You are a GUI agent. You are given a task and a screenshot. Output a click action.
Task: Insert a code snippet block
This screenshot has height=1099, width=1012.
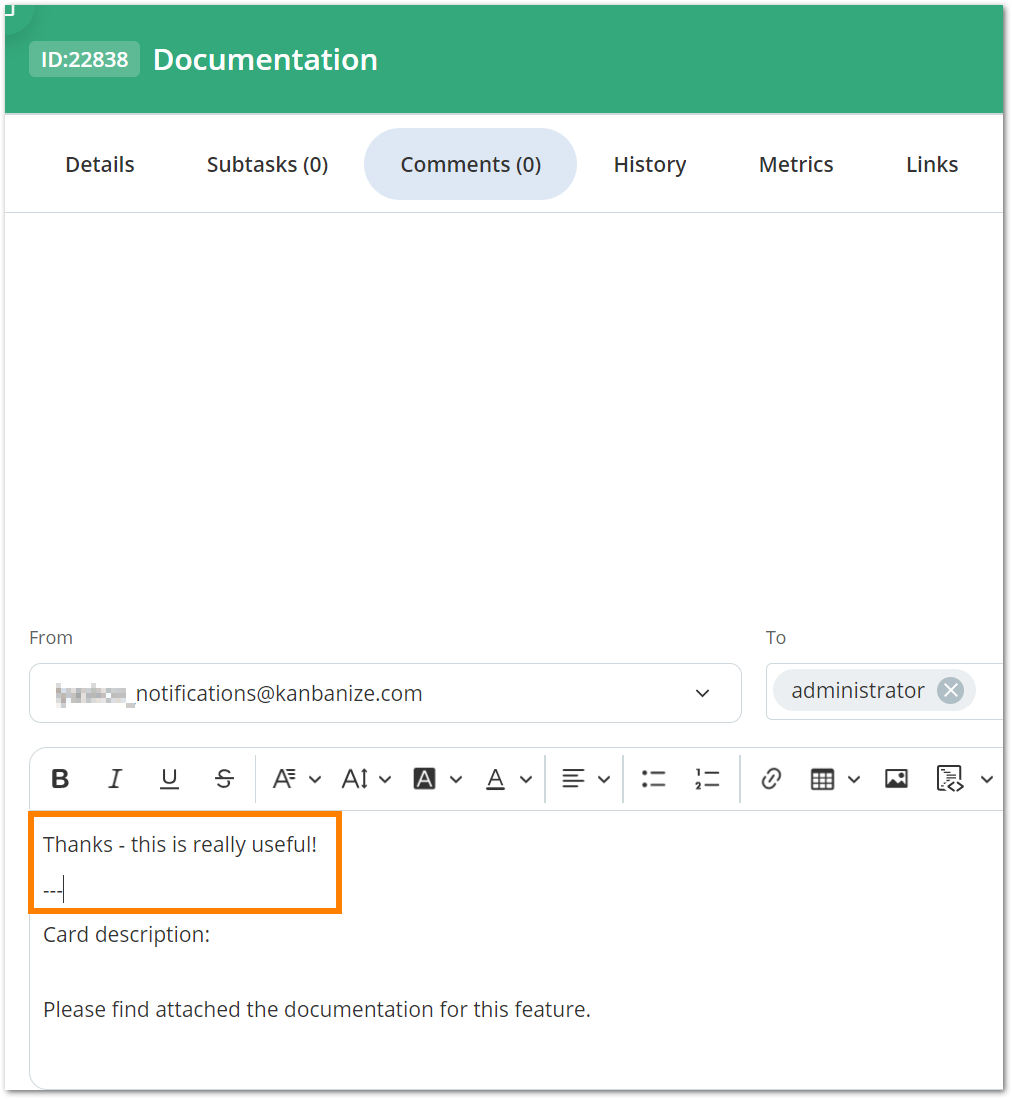point(949,778)
